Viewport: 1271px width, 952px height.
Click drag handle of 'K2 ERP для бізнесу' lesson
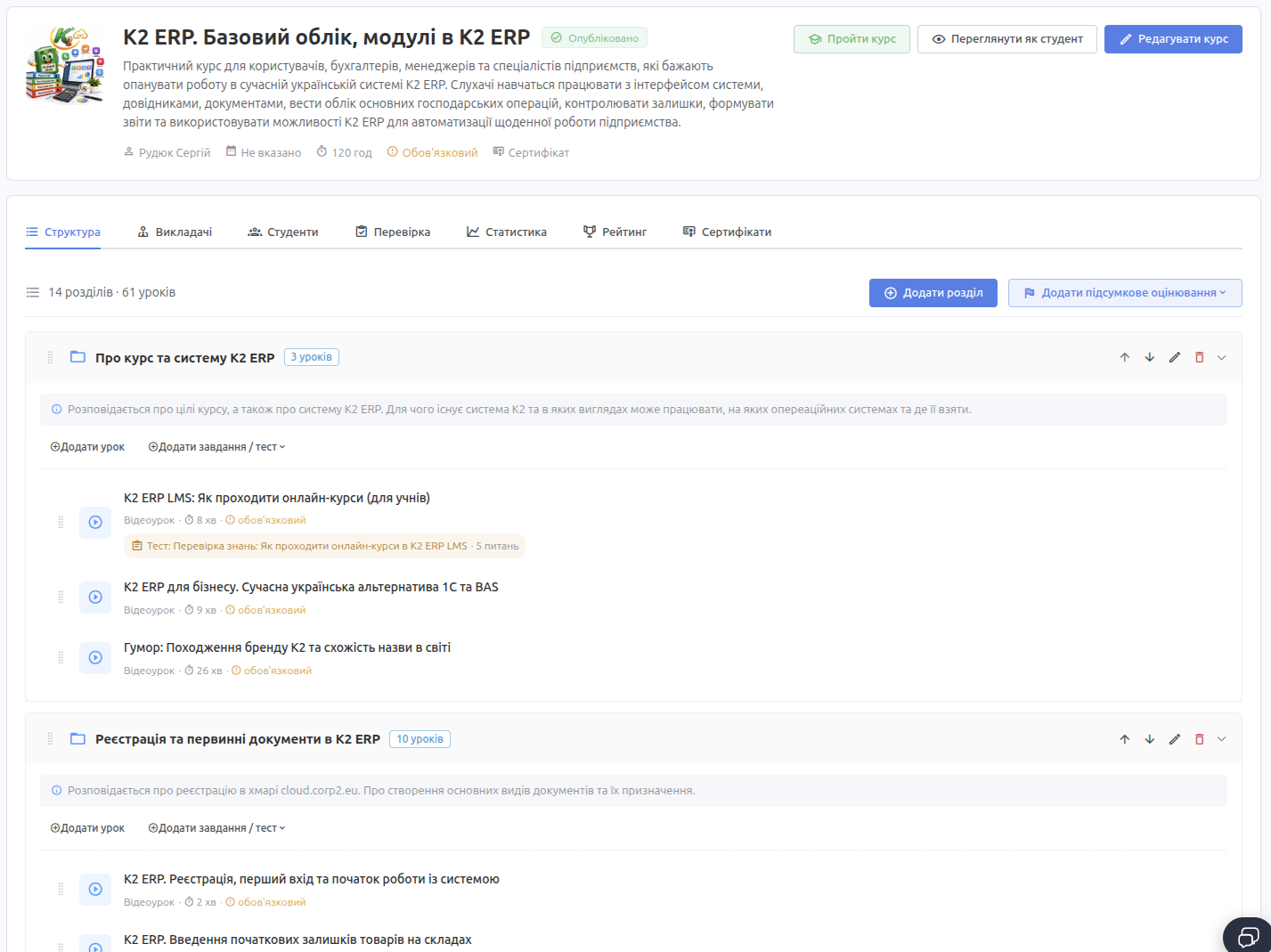point(61,597)
